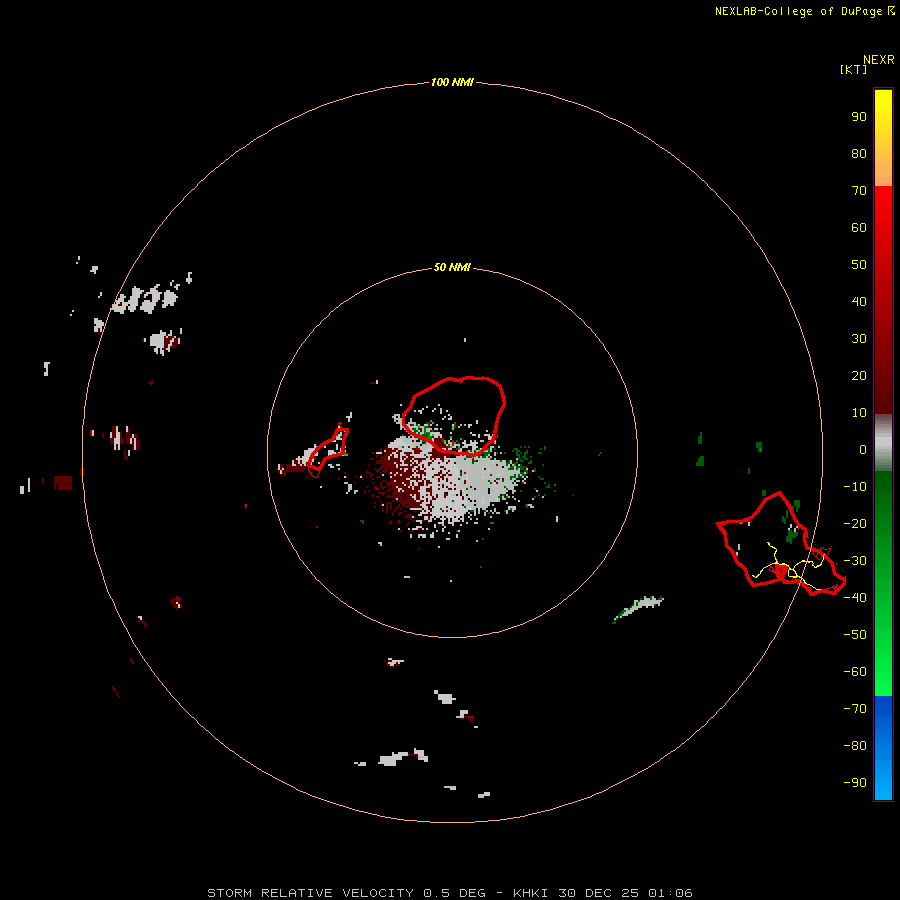
Task: Select the -30 knot scale label
Action: 855,561
